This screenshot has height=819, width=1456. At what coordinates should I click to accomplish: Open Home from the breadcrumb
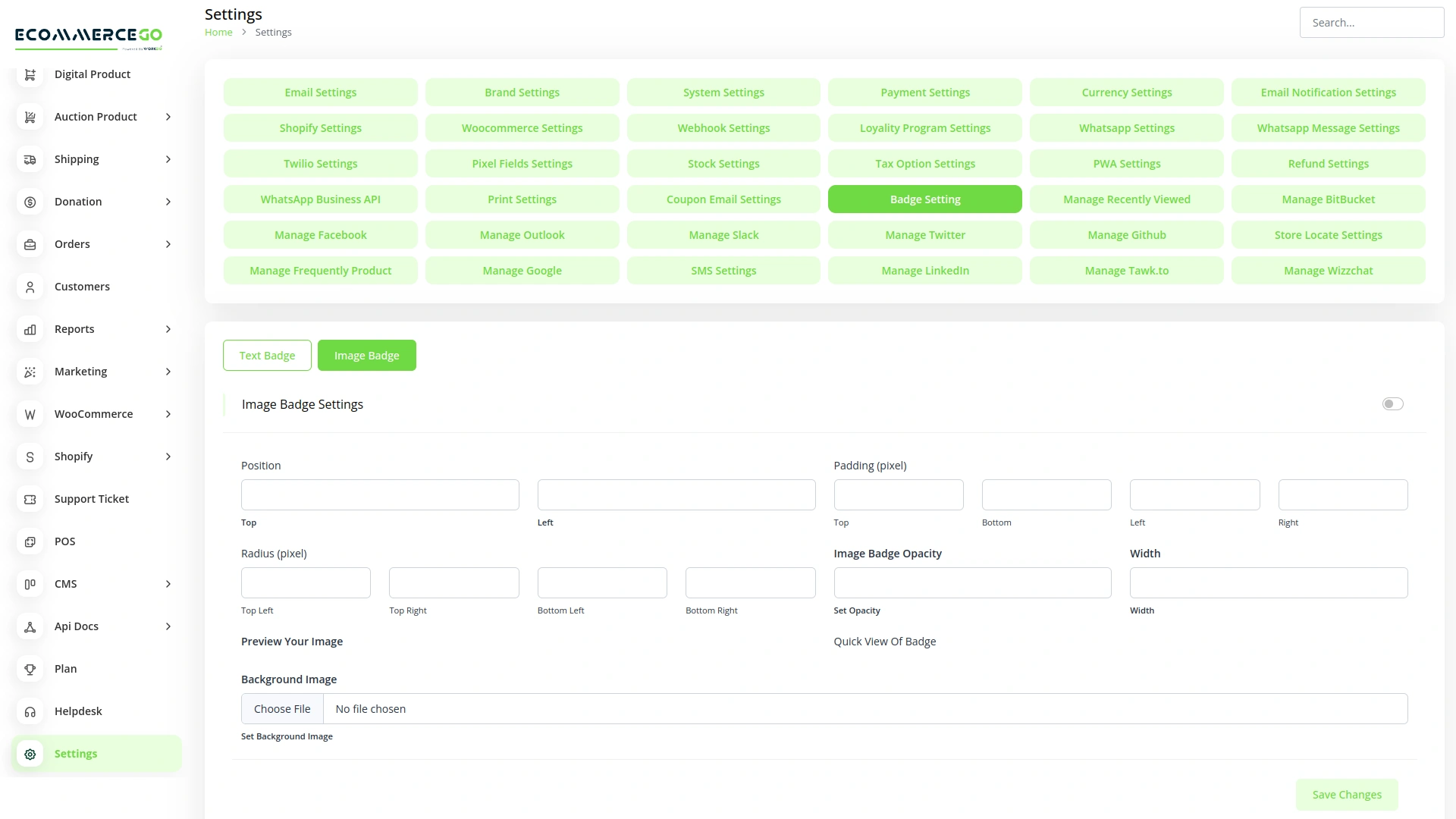[x=218, y=32]
